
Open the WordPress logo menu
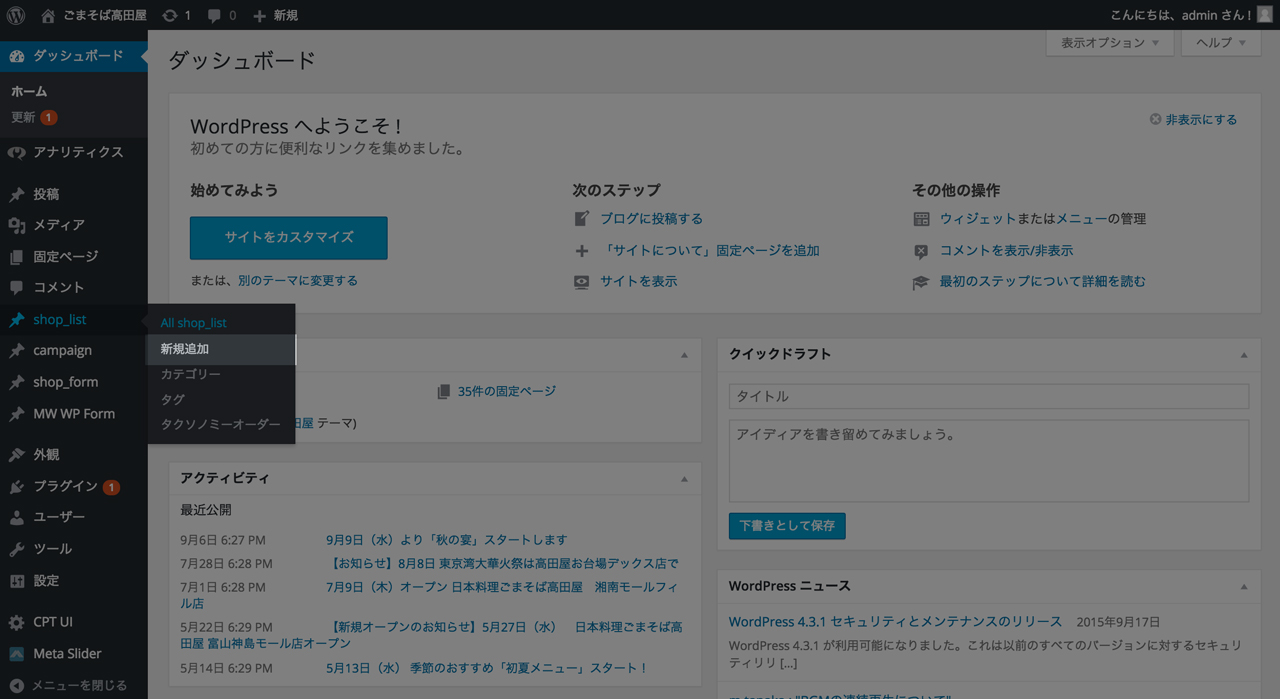point(16,15)
